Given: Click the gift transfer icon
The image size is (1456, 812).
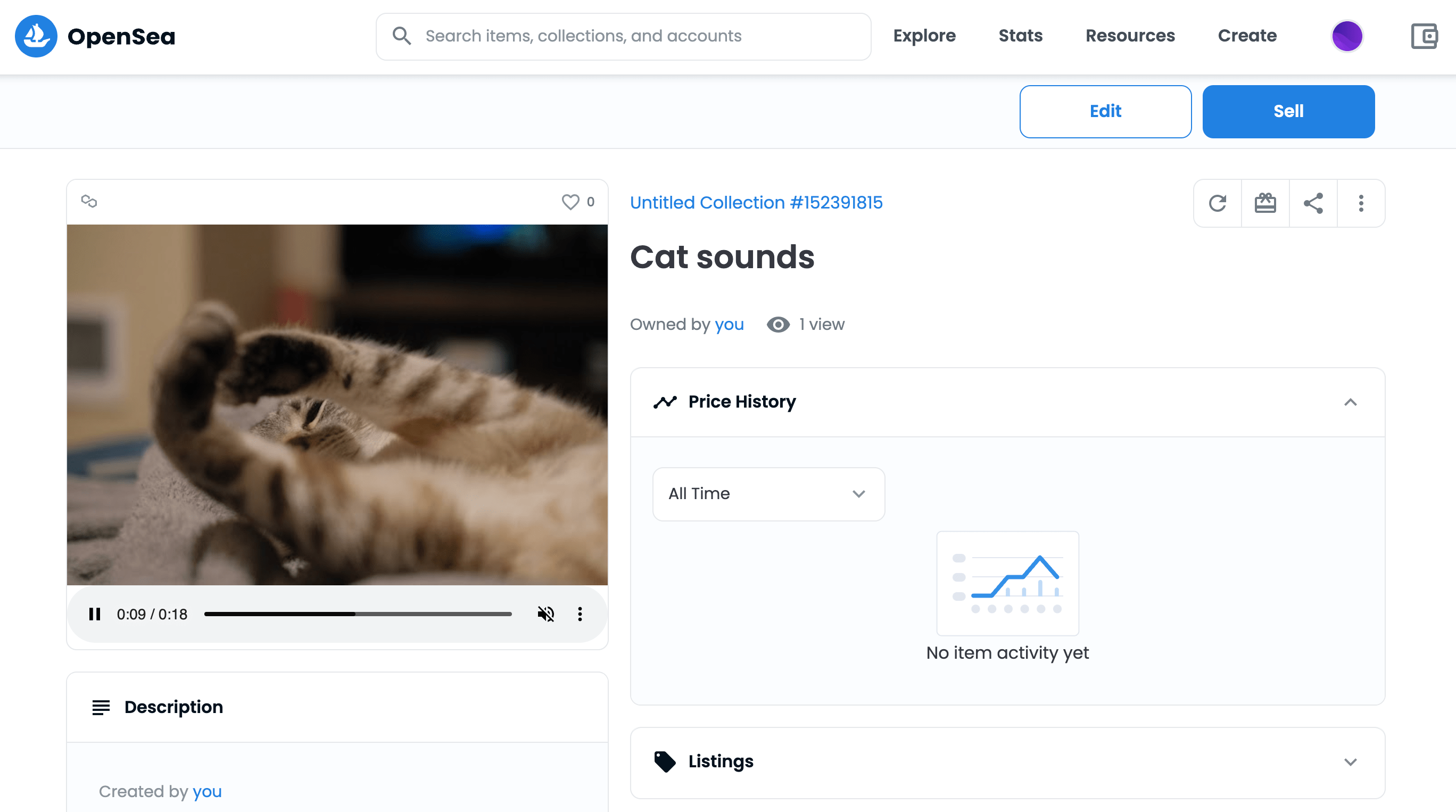Looking at the screenshot, I should click(1265, 203).
